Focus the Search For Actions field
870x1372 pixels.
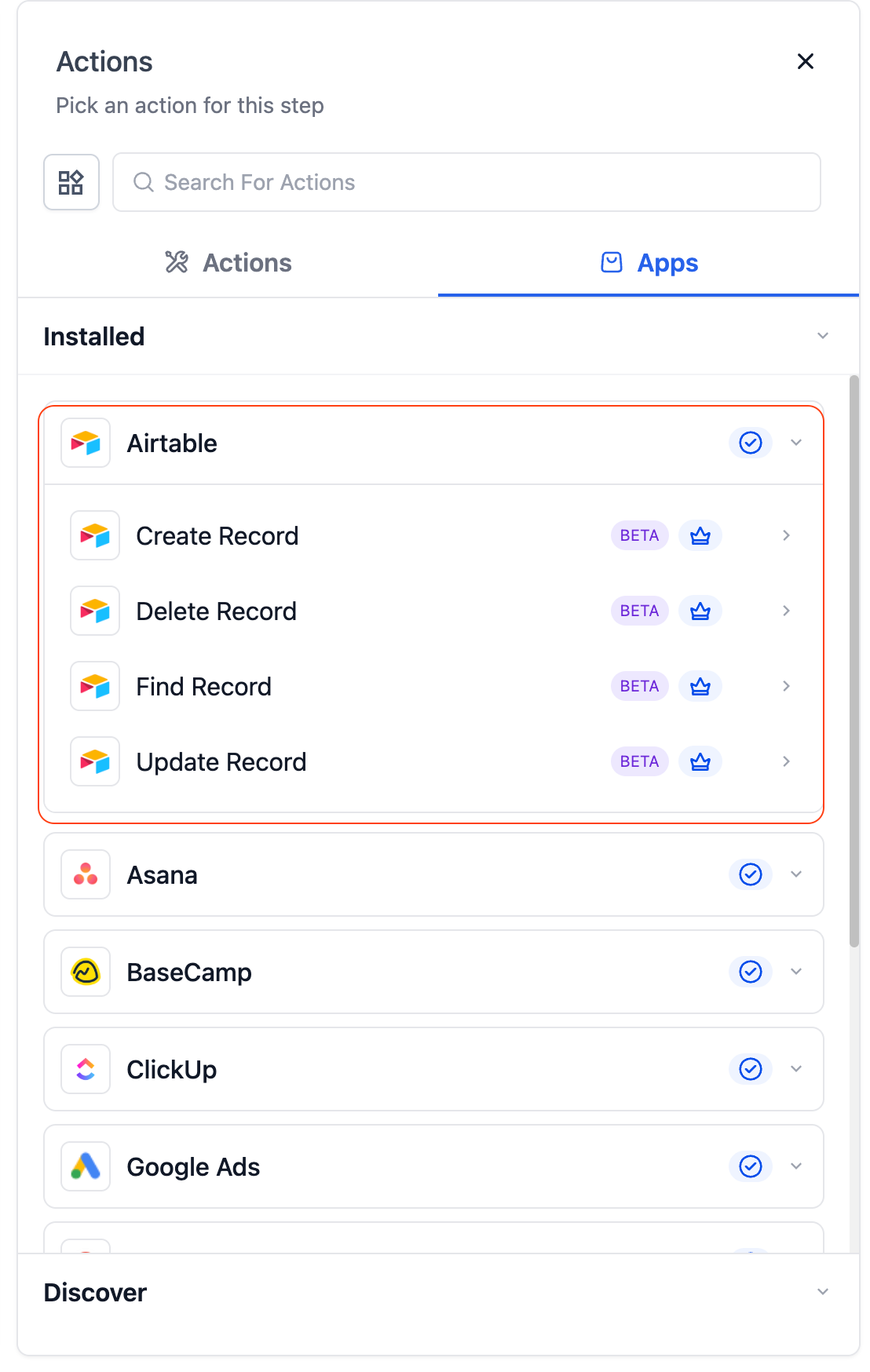[x=466, y=182]
